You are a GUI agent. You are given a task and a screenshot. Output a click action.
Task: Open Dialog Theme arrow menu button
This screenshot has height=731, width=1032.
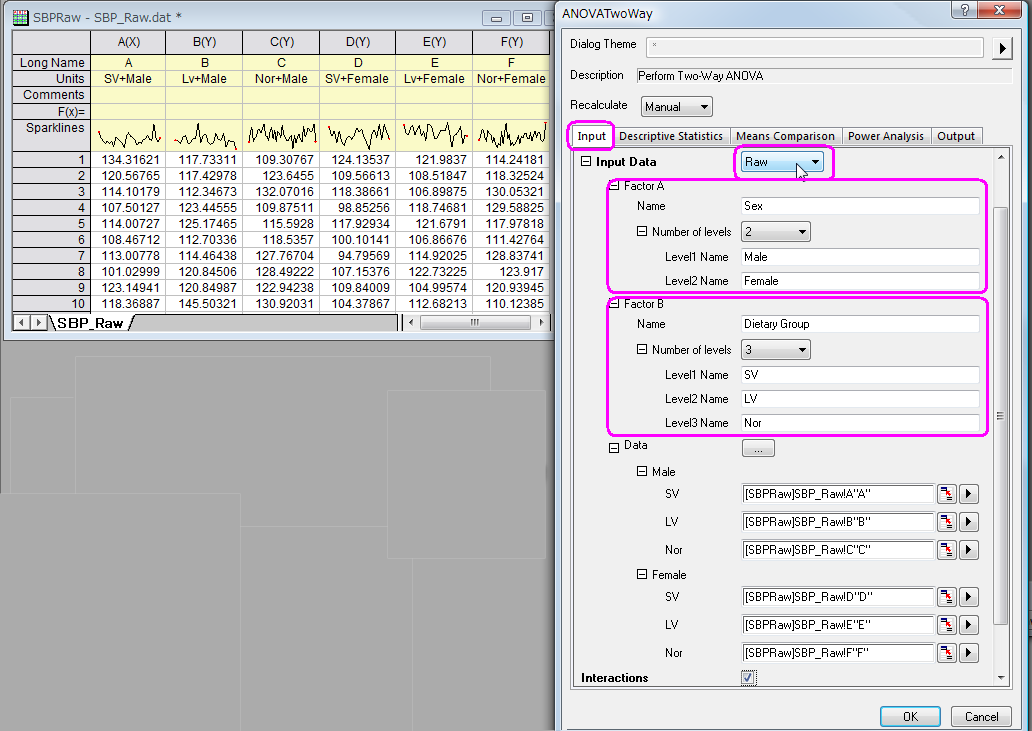click(1002, 49)
